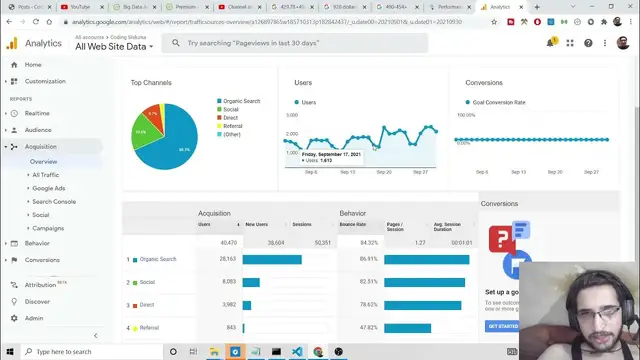Switch to the Big Data browser tab
The width and height of the screenshot is (640, 360).
[135, 7]
